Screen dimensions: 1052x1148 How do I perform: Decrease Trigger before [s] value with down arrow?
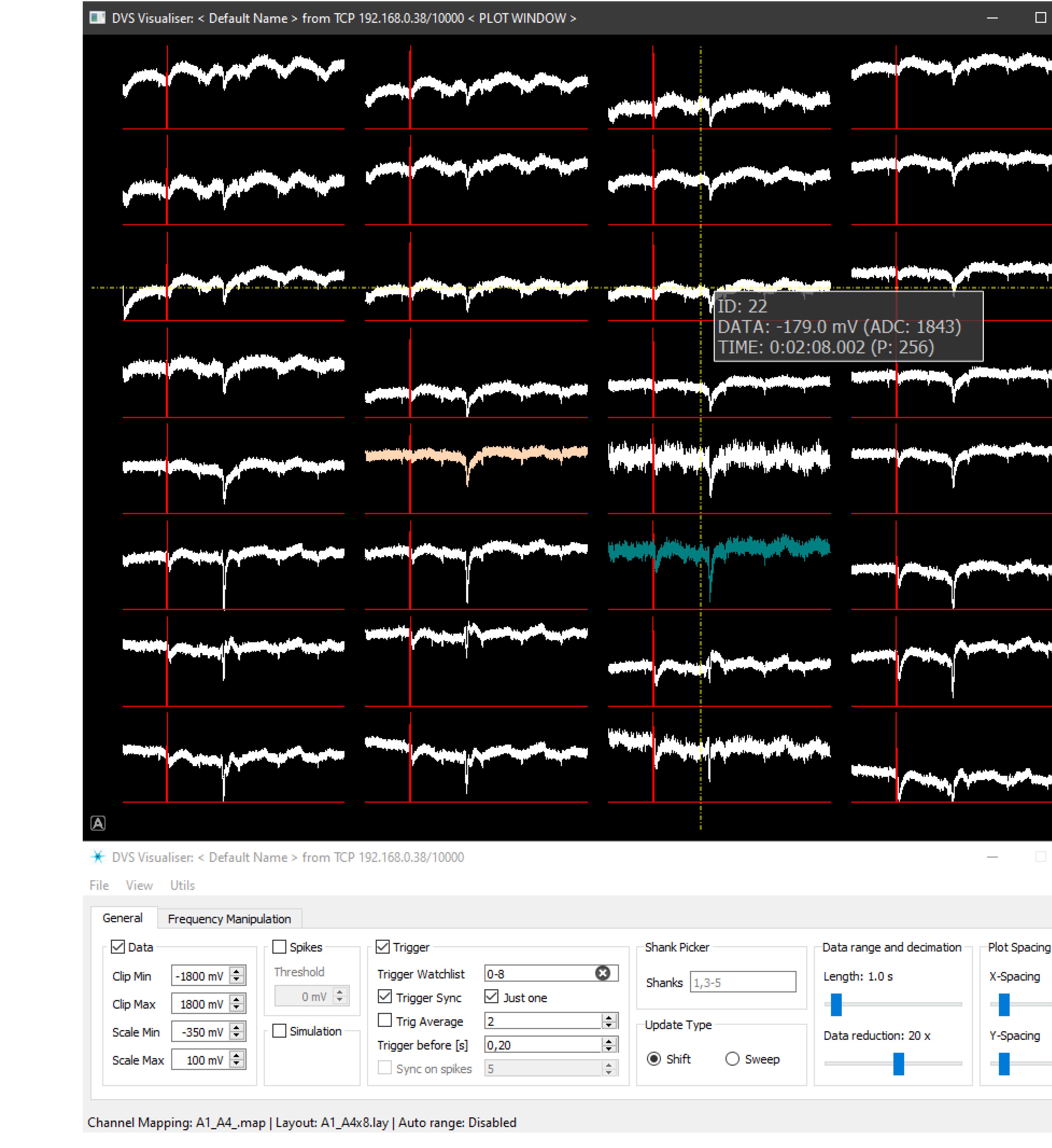coord(609,1049)
